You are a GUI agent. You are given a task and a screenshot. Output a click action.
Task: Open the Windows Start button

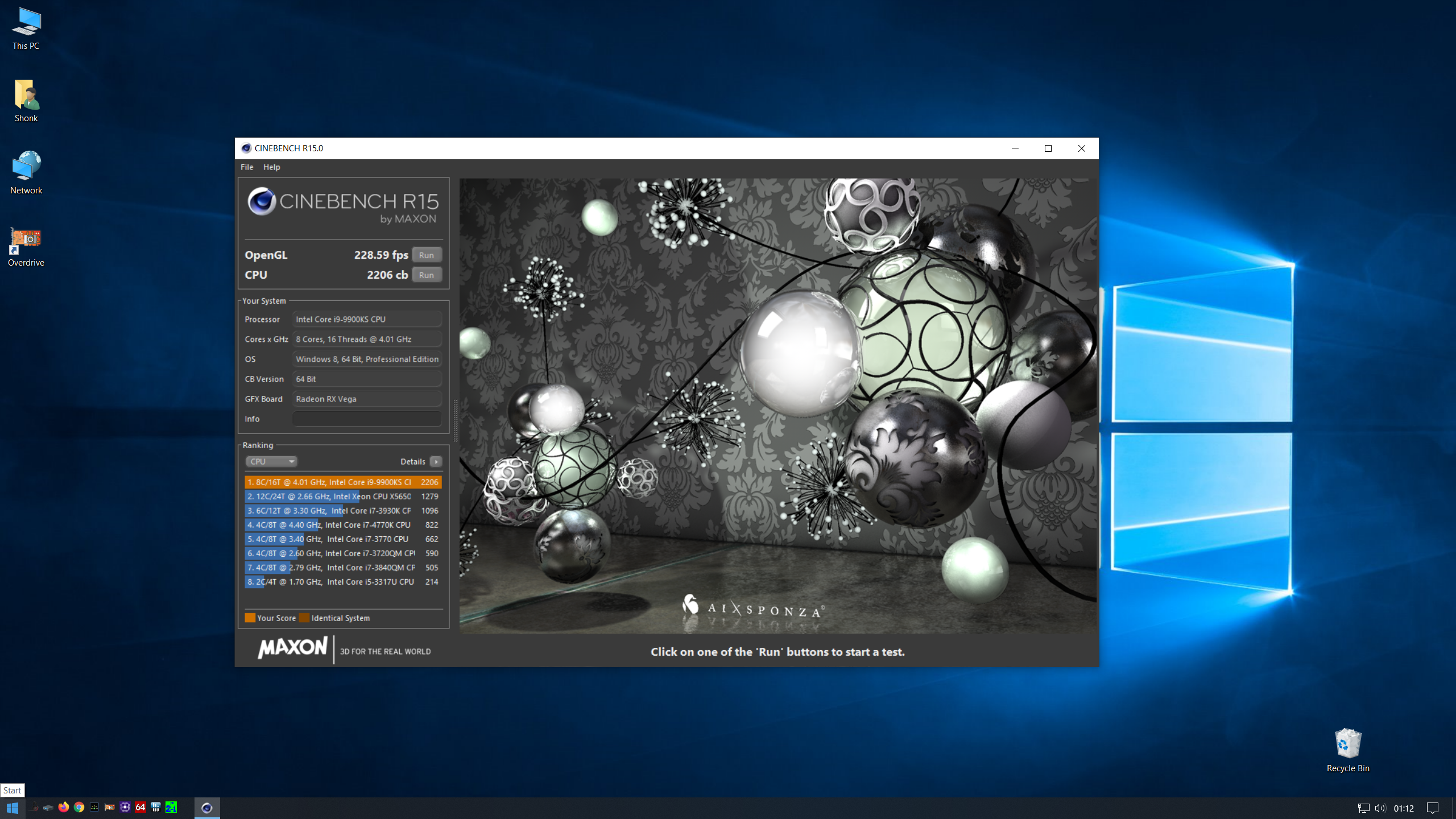[13, 808]
